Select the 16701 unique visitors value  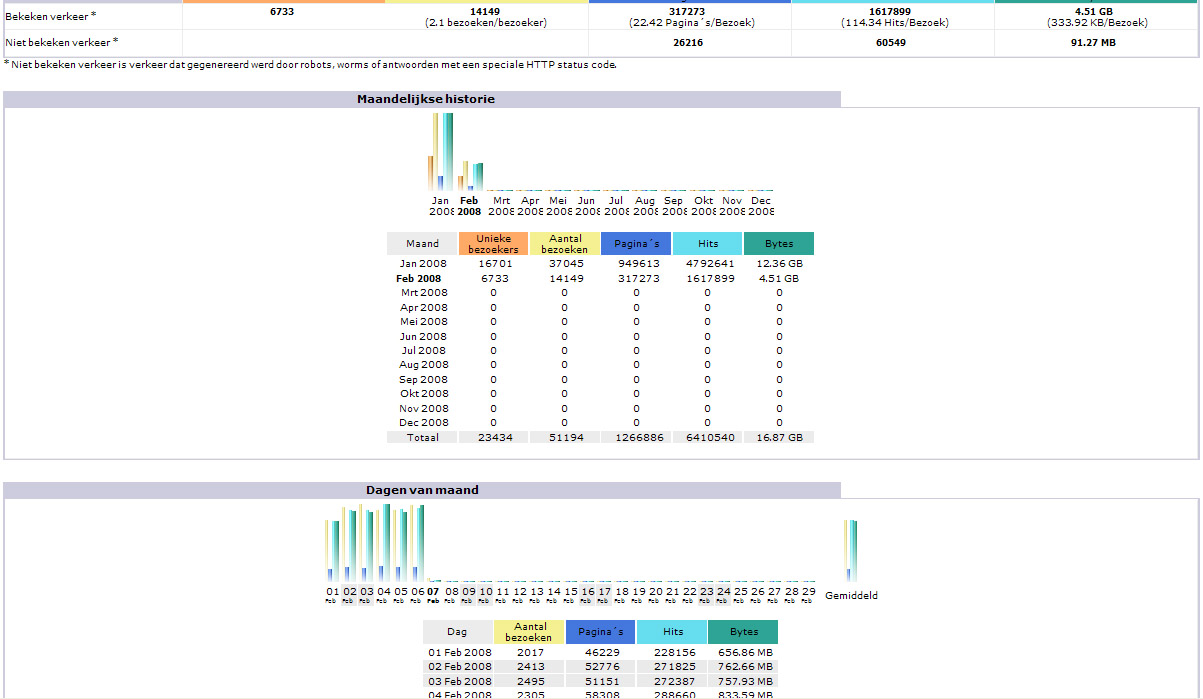pyautogui.click(x=494, y=264)
